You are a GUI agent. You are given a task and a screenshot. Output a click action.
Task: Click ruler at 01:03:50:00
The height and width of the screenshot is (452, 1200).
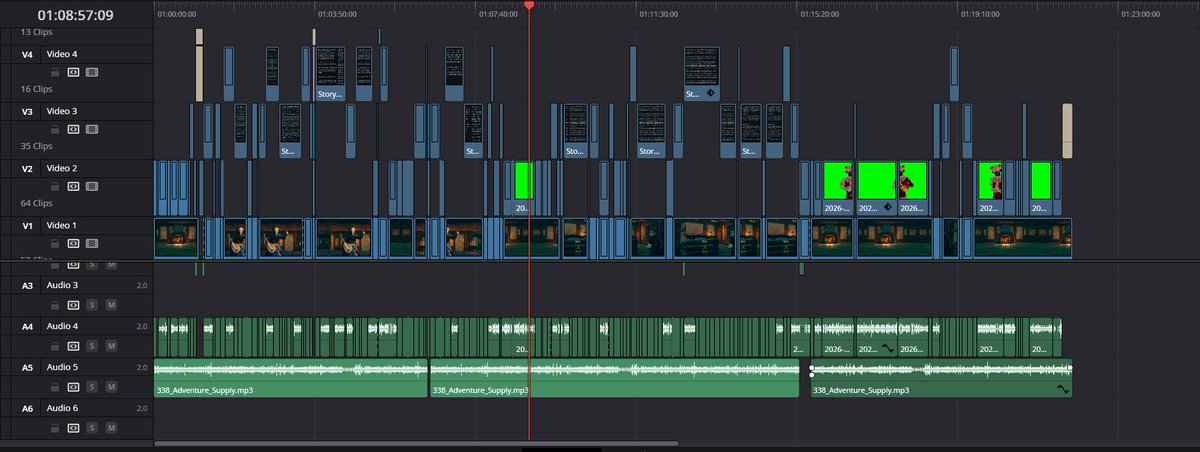336,14
